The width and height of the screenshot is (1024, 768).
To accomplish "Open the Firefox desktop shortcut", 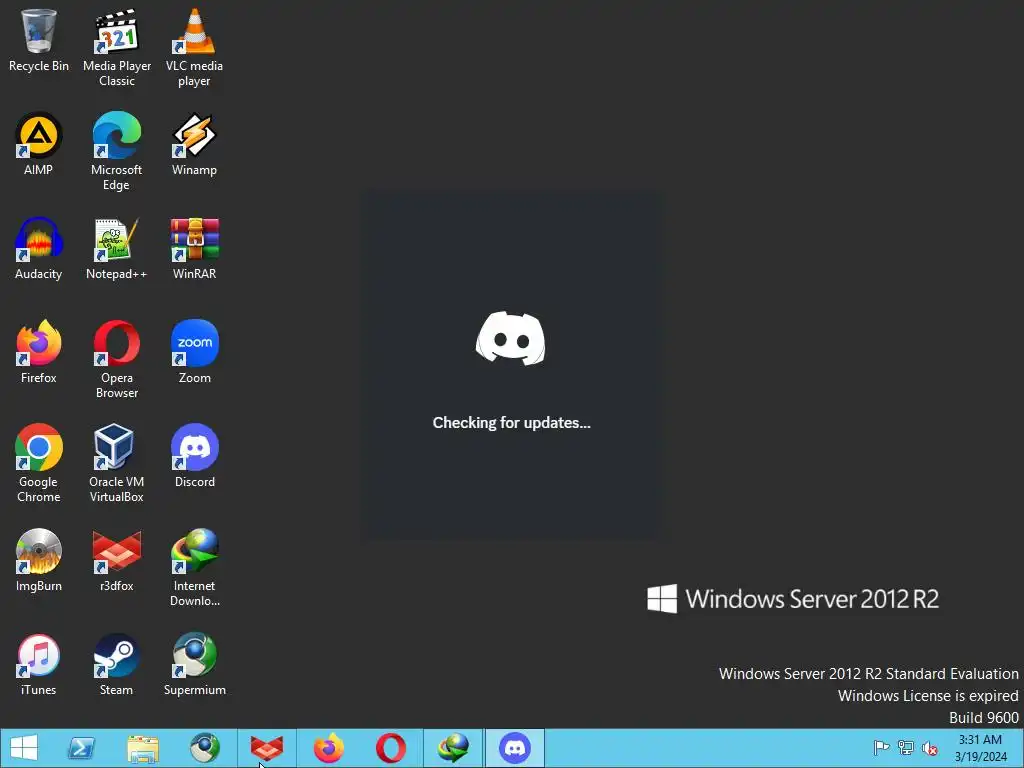I will click(39, 352).
